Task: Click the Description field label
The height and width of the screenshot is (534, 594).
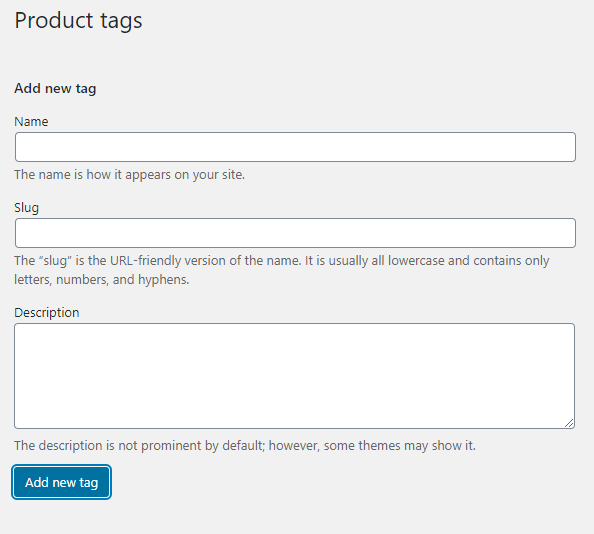Action: [47, 312]
